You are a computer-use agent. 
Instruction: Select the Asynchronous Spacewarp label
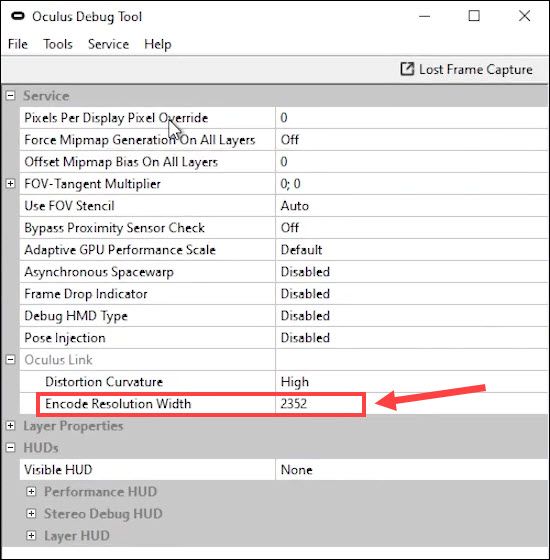point(99,272)
